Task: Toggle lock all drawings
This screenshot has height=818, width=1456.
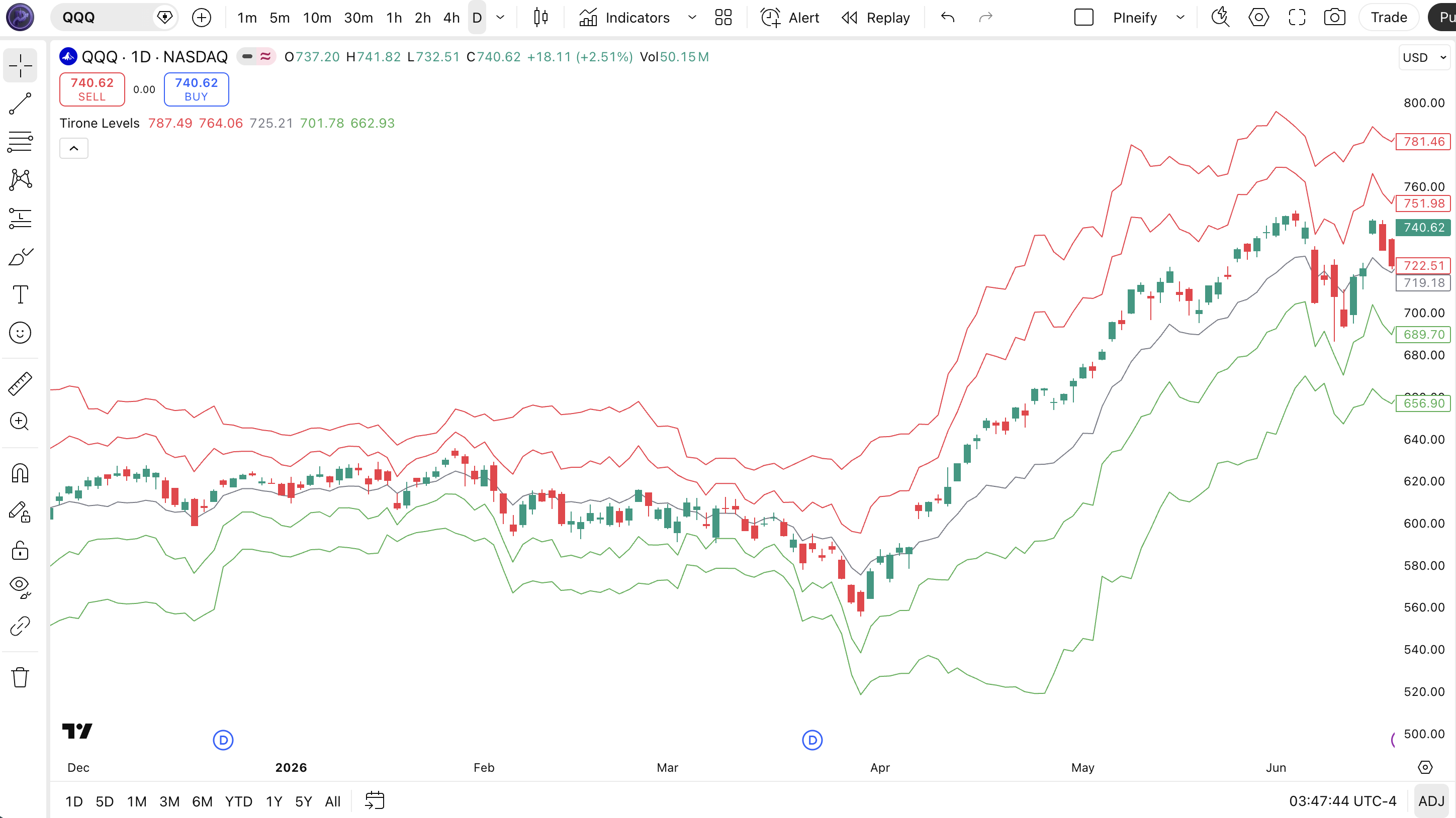Action: 20,550
